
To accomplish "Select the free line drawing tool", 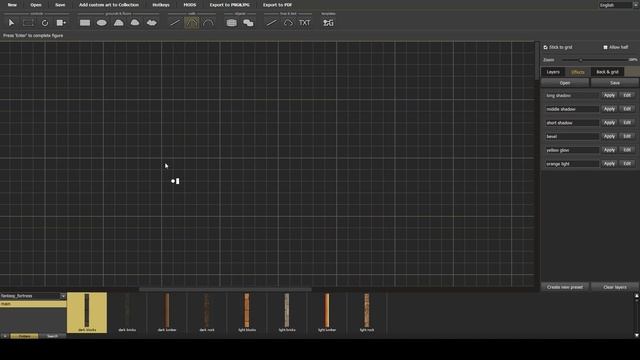I will 271,23.
